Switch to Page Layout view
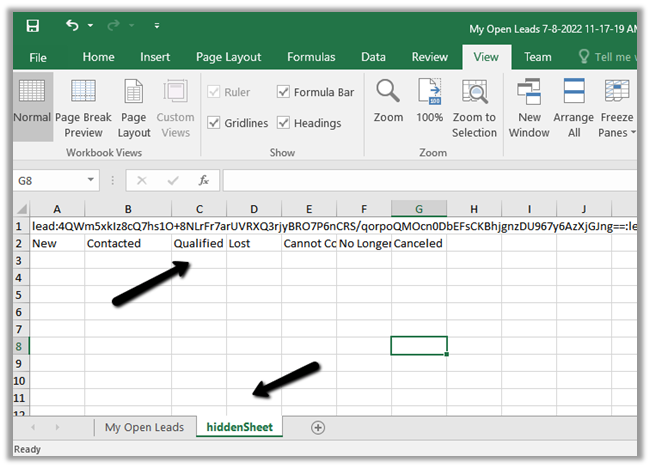The height and width of the screenshot is (468, 650). click(x=134, y=107)
